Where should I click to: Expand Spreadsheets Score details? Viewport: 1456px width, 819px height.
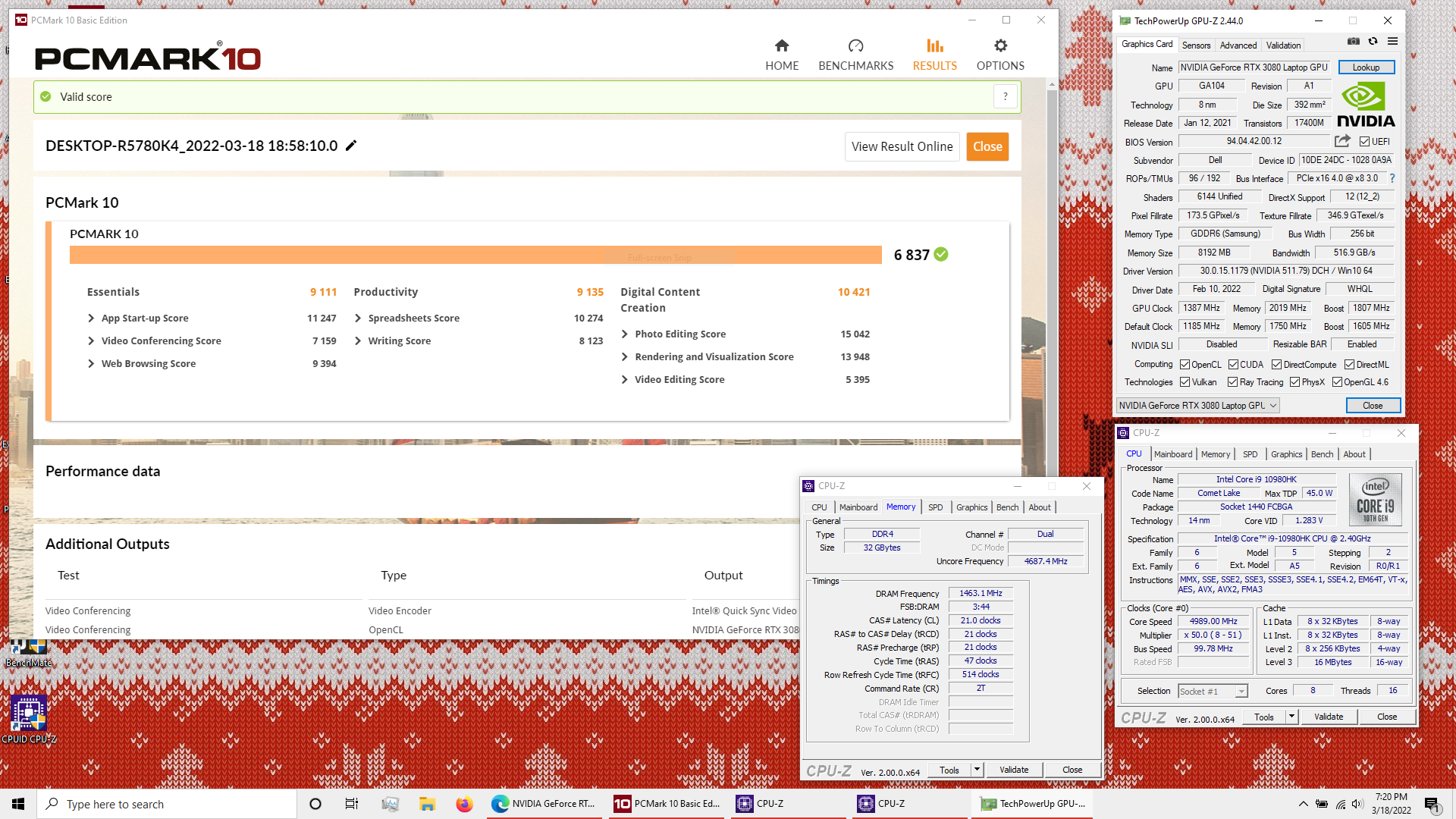(358, 318)
